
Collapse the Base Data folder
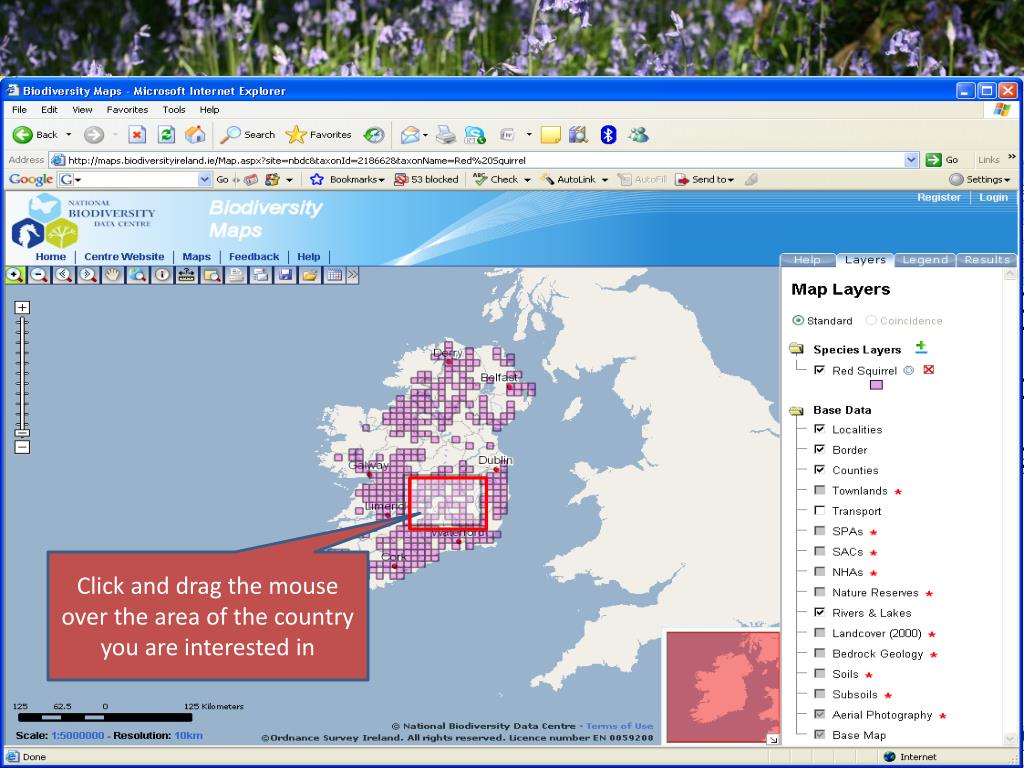[x=796, y=410]
